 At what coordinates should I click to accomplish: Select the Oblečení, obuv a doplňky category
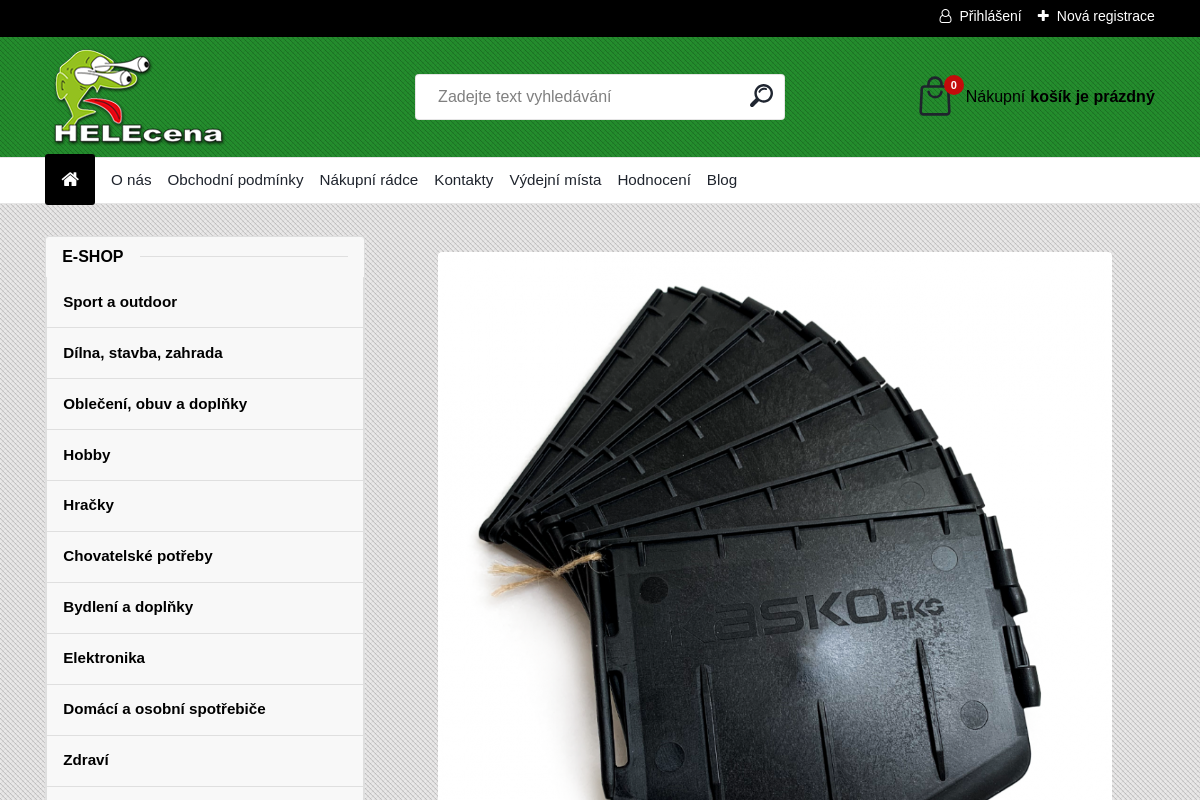coord(155,404)
